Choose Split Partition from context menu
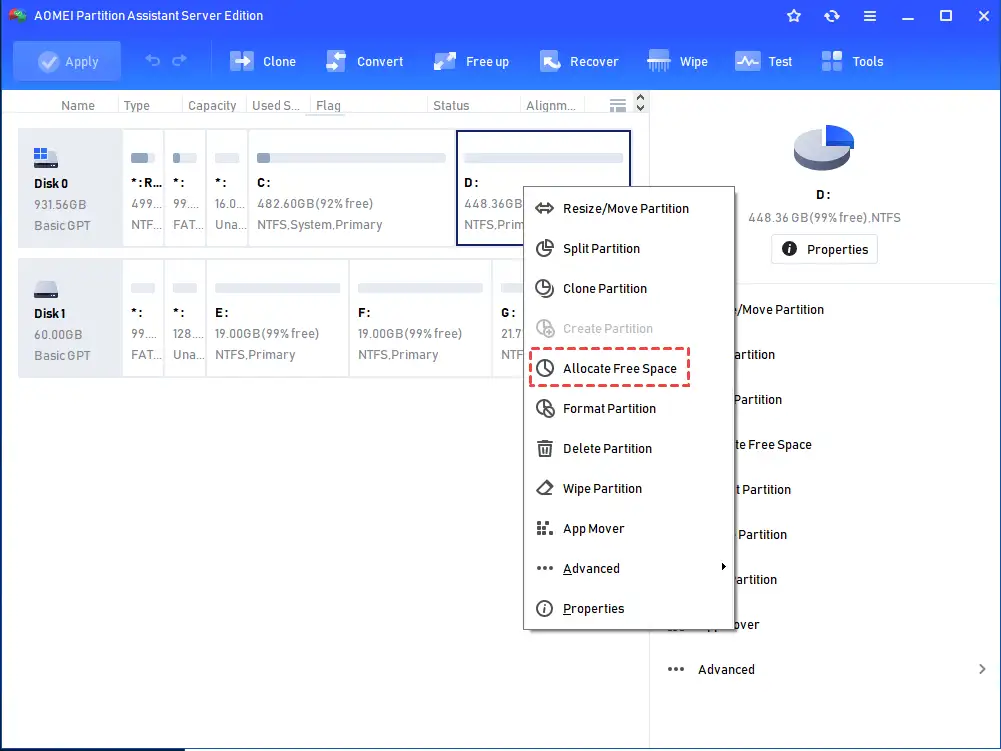The height and width of the screenshot is (751, 1001). click(x=629, y=248)
